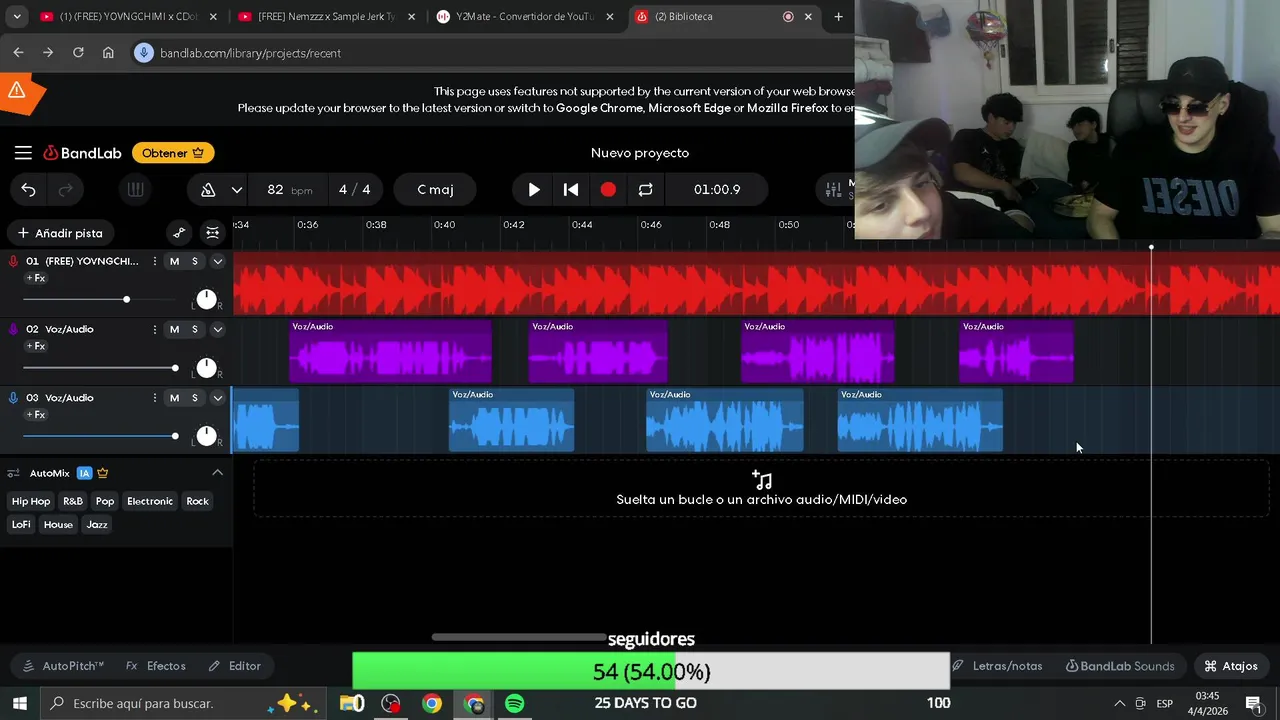The width and height of the screenshot is (1280, 720).
Task: Select track 02 microphone icon
Action: [13, 329]
